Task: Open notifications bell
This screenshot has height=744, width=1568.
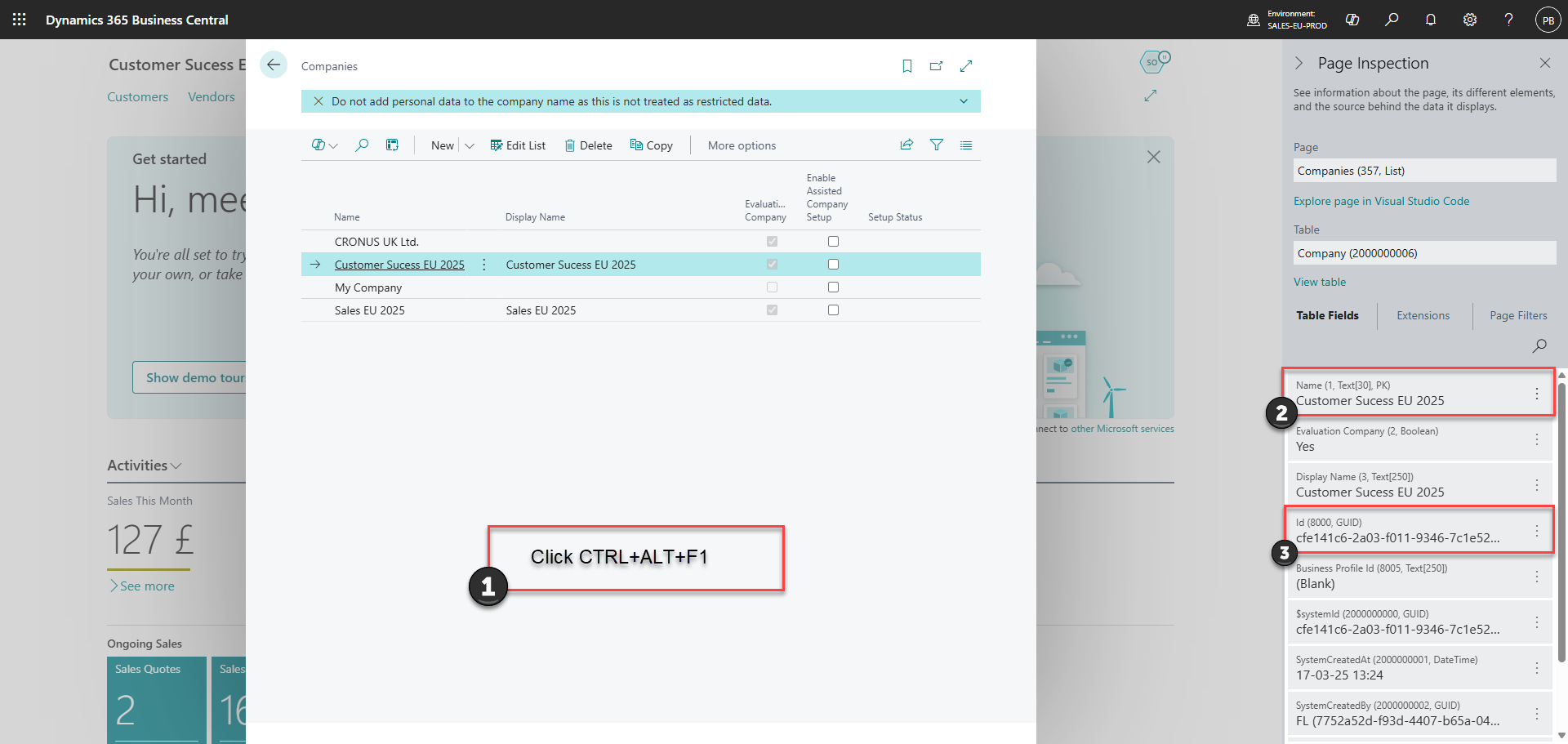Action: pos(1431,20)
